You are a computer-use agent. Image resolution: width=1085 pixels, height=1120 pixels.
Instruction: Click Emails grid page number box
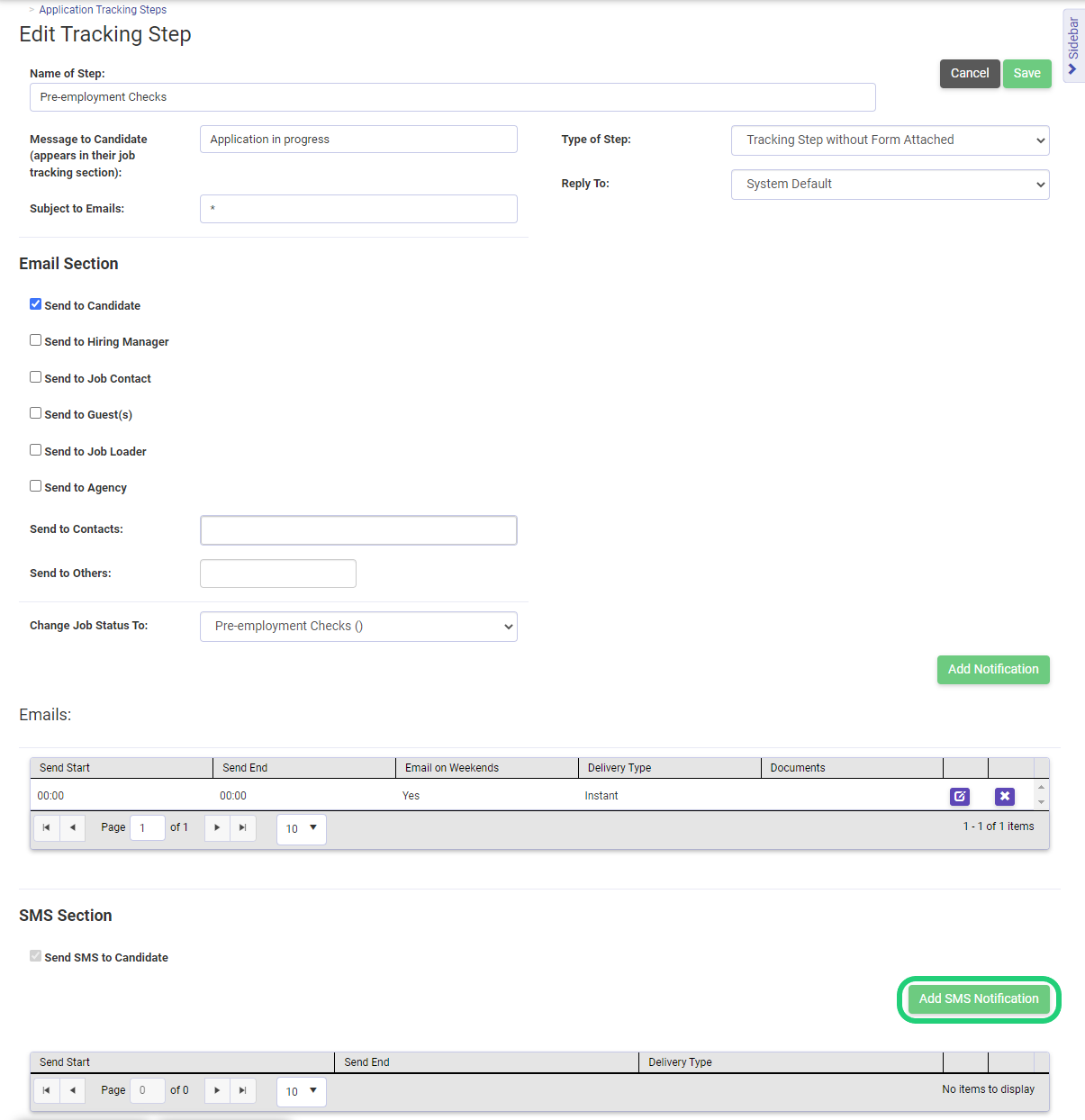(148, 827)
